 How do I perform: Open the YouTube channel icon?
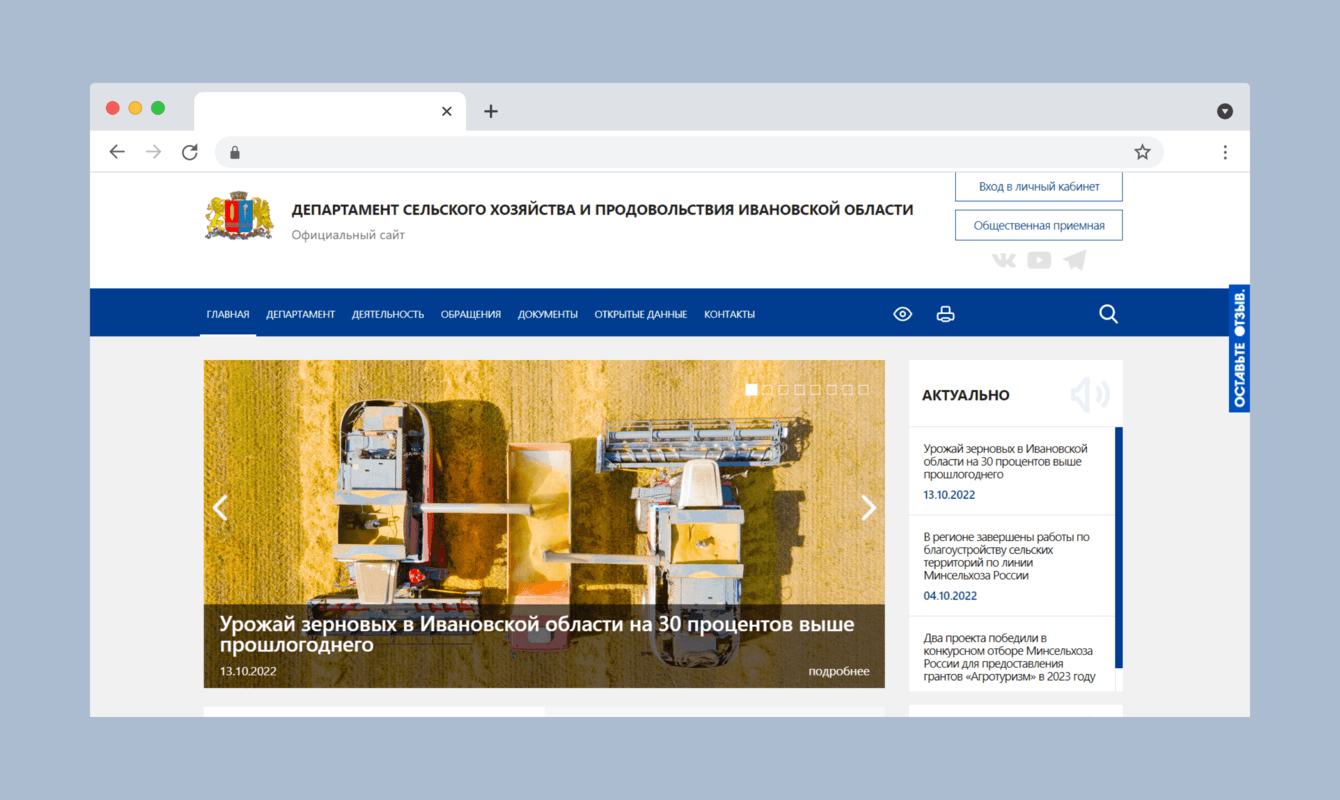(x=1038, y=259)
